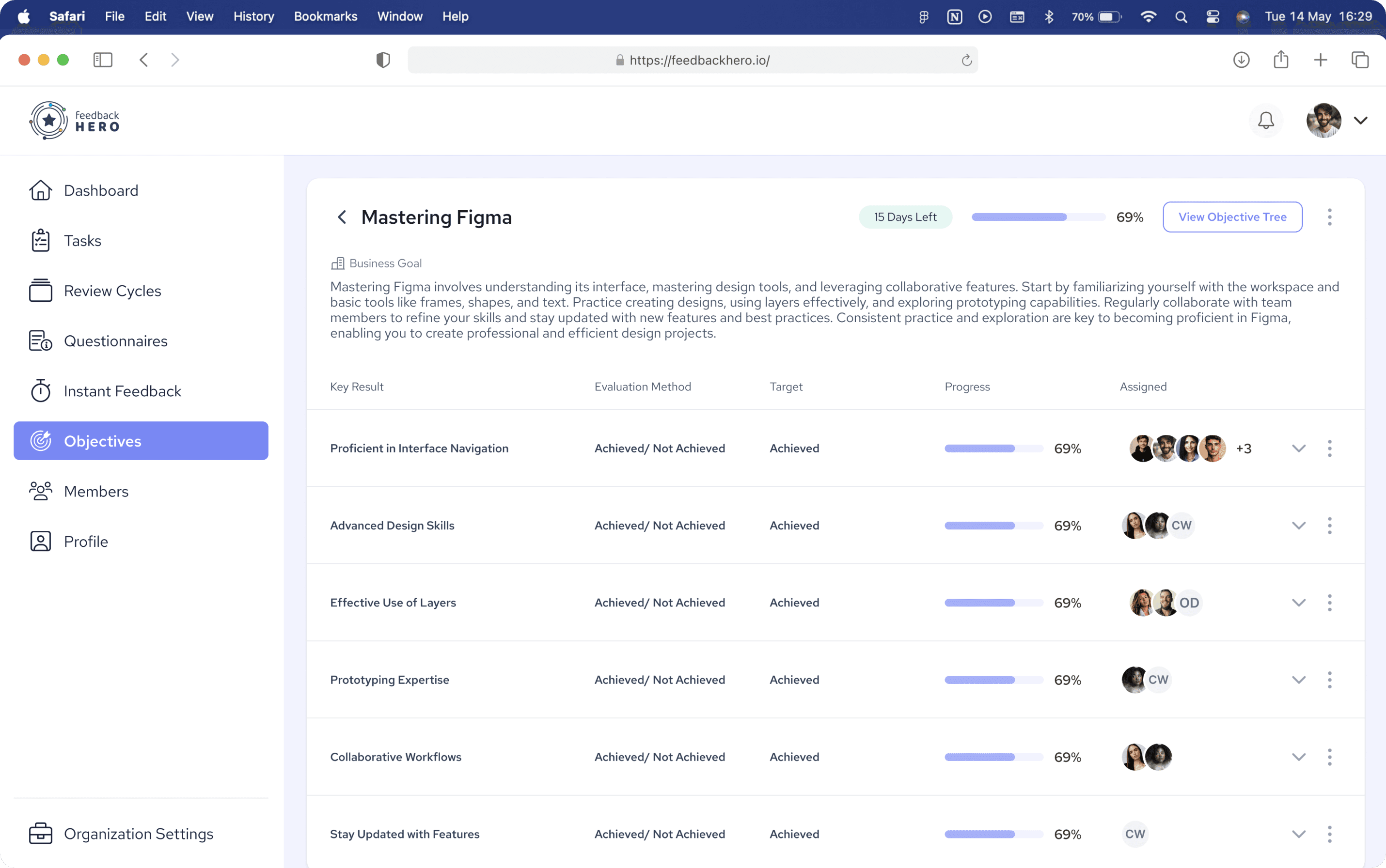The width and height of the screenshot is (1386, 868).
Task: Open Mastering Figma options menu
Action: tap(1330, 217)
